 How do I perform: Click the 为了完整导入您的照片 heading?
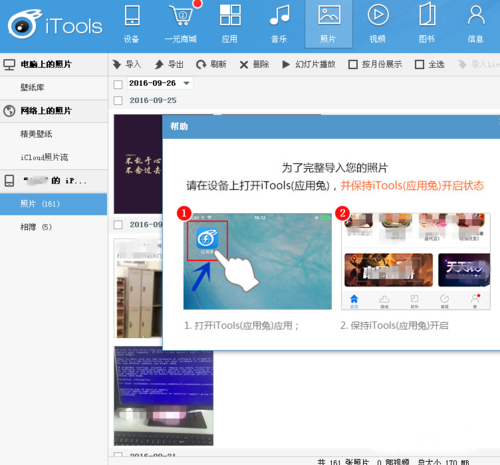point(335,168)
